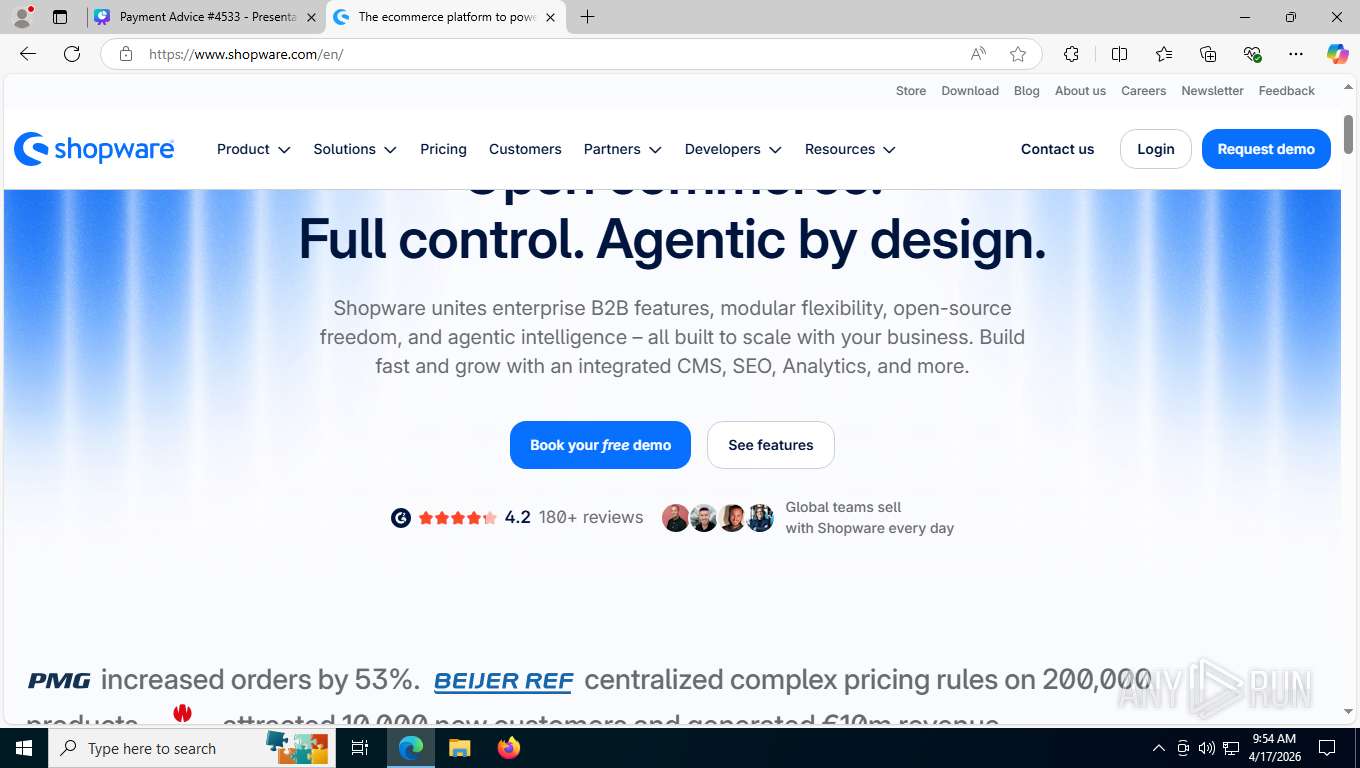This screenshot has height=768, width=1360.
Task: Go back with the browser back arrow
Action: [x=28, y=54]
